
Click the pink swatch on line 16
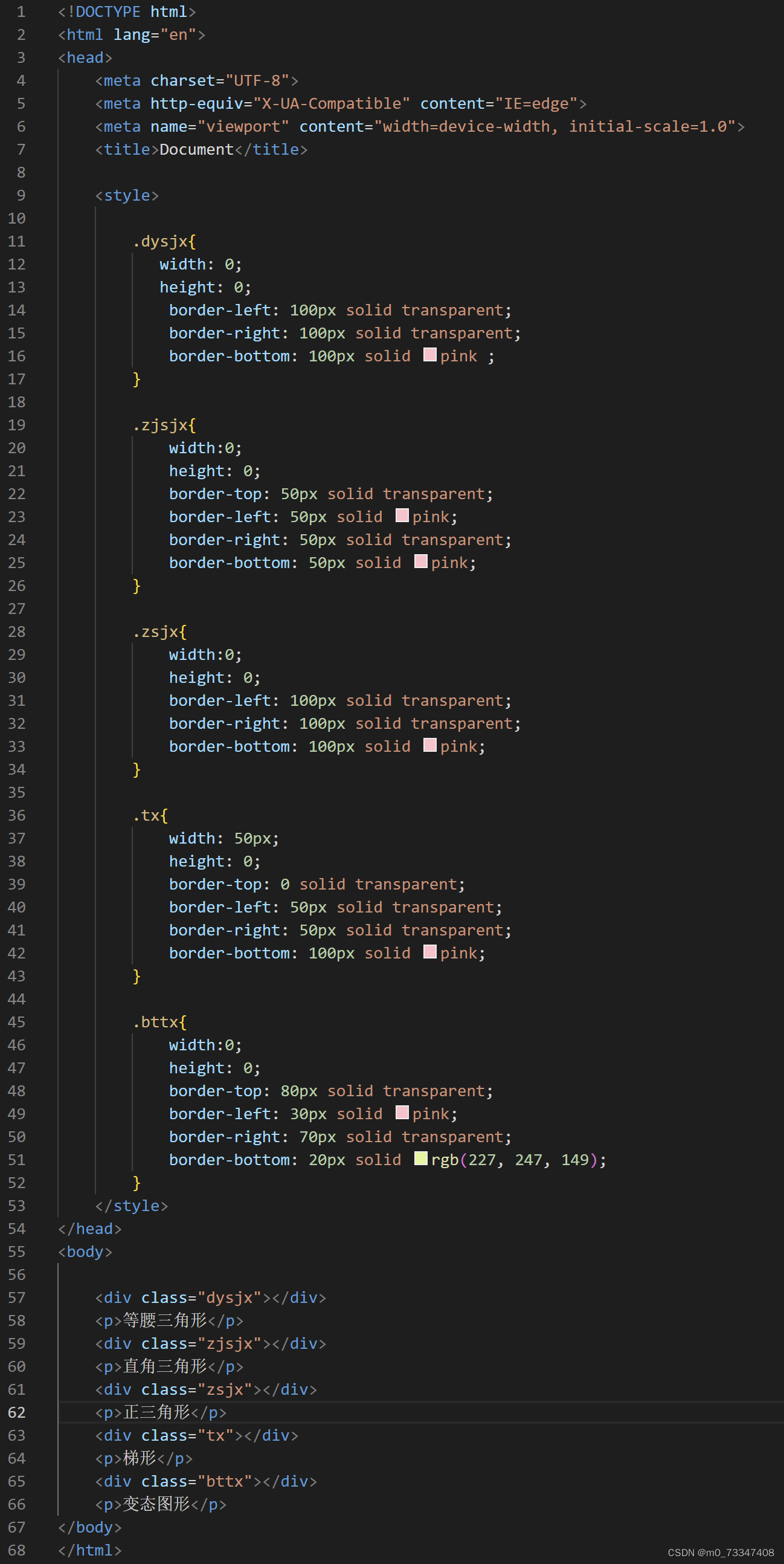(429, 355)
